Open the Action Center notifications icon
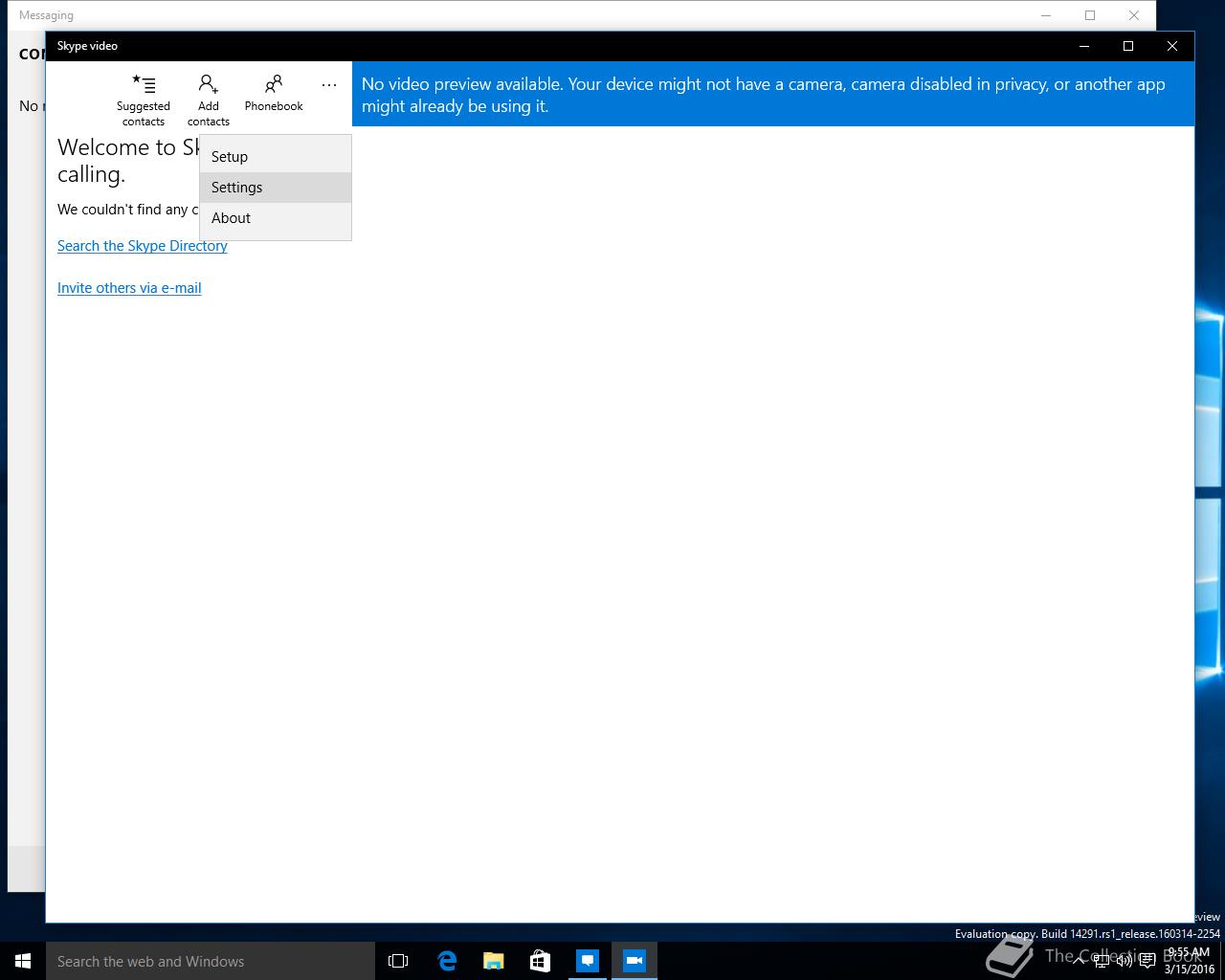Screen dimensions: 1225x980 pos(1147,961)
